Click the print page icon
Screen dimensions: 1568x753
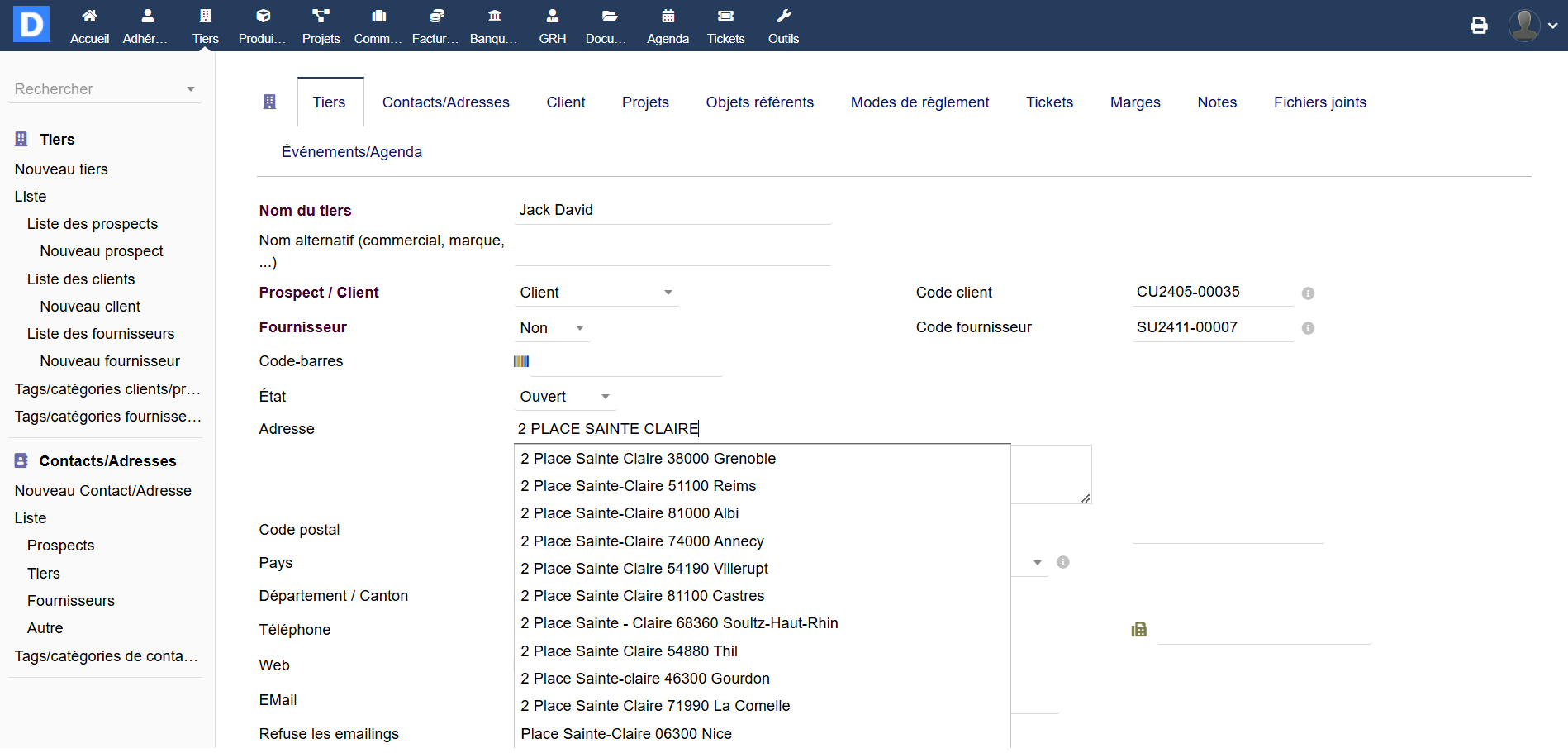[x=1479, y=26]
